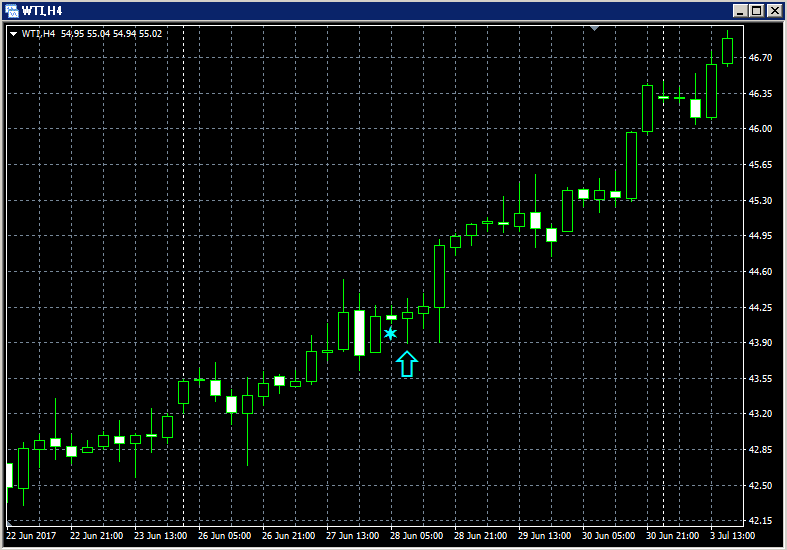Click the WTI,H4 title bar text

pyautogui.click(x=42, y=11)
